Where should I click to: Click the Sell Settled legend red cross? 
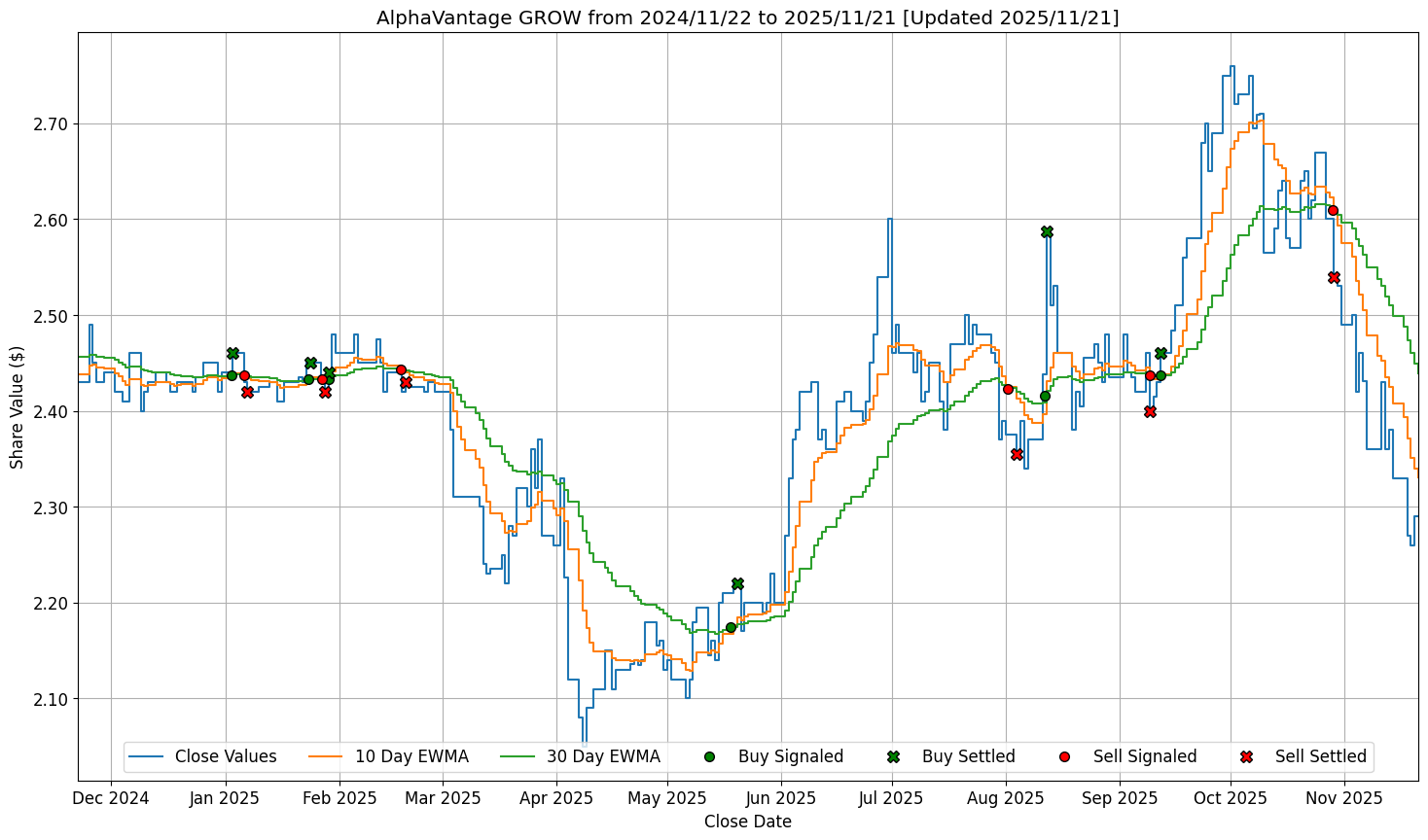[1246, 756]
